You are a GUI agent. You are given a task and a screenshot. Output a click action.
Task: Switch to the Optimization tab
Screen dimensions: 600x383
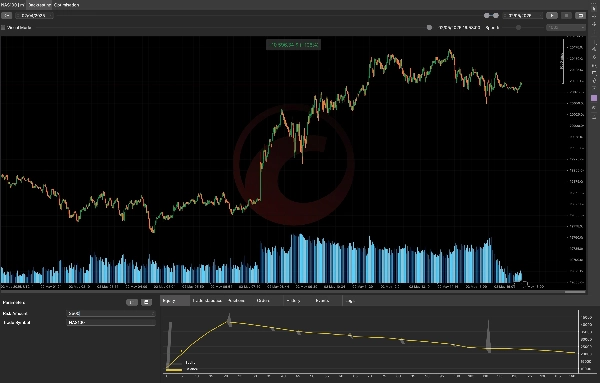click(x=66, y=5)
